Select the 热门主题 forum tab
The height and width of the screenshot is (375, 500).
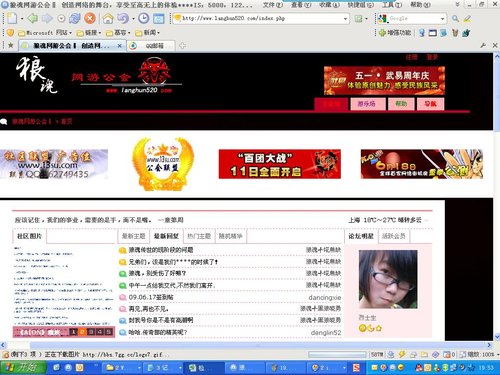(x=199, y=236)
